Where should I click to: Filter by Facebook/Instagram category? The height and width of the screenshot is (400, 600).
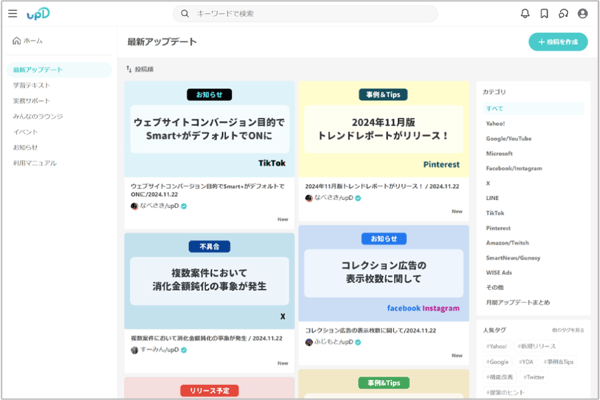tap(514, 168)
